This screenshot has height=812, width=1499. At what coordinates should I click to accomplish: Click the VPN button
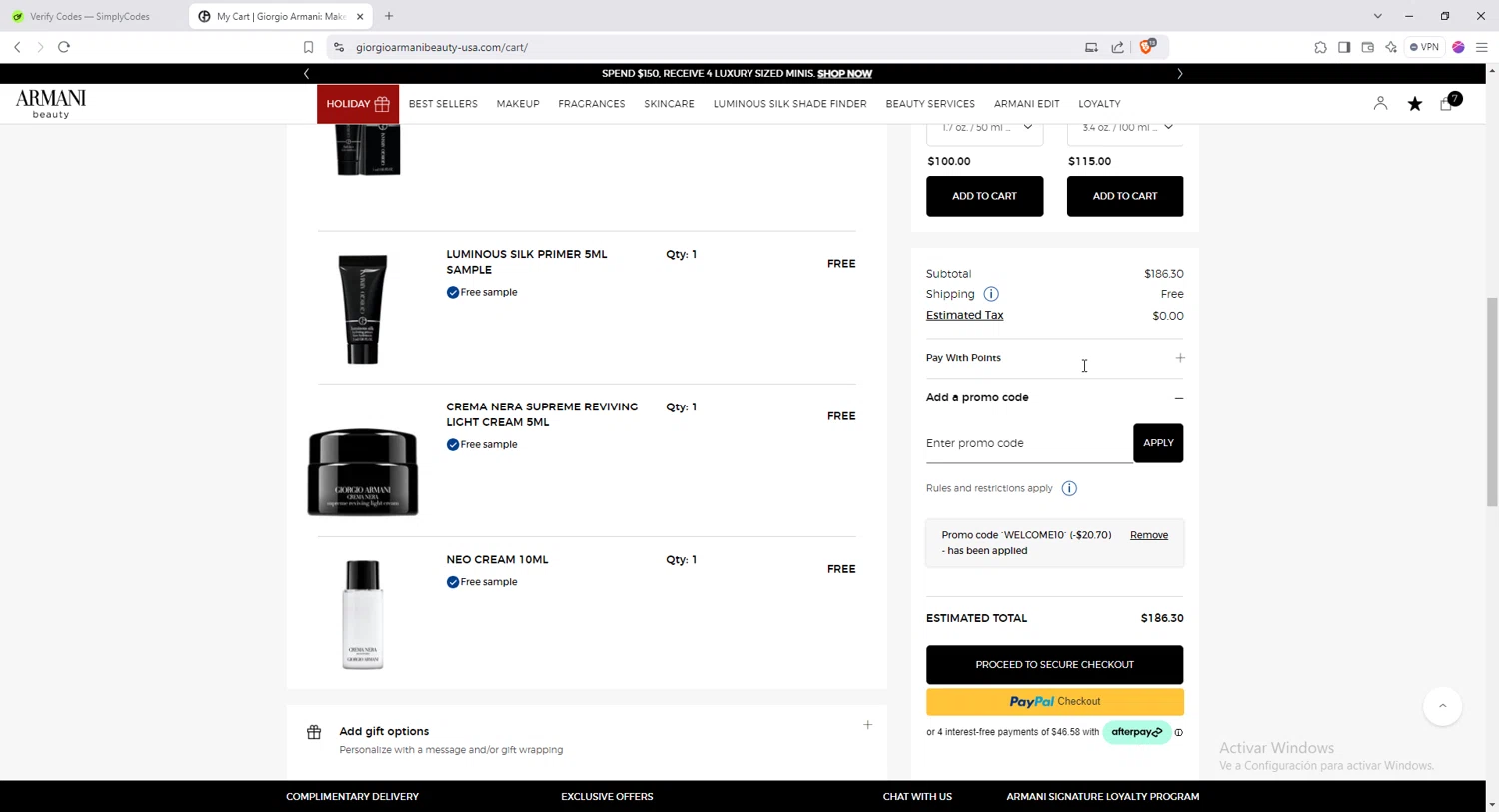click(1424, 47)
